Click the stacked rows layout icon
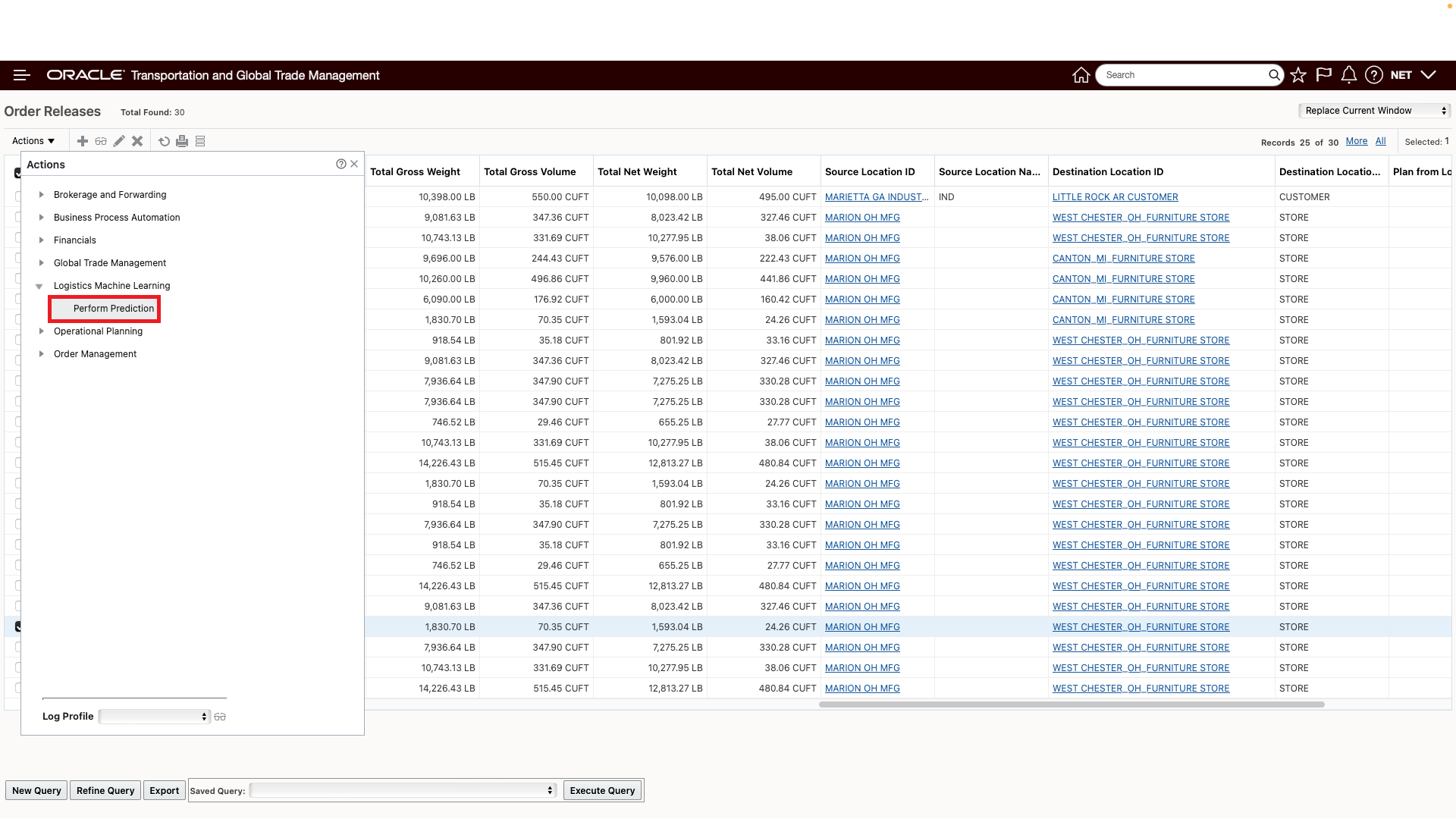The width and height of the screenshot is (1456, 819). (x=200, y=141)
